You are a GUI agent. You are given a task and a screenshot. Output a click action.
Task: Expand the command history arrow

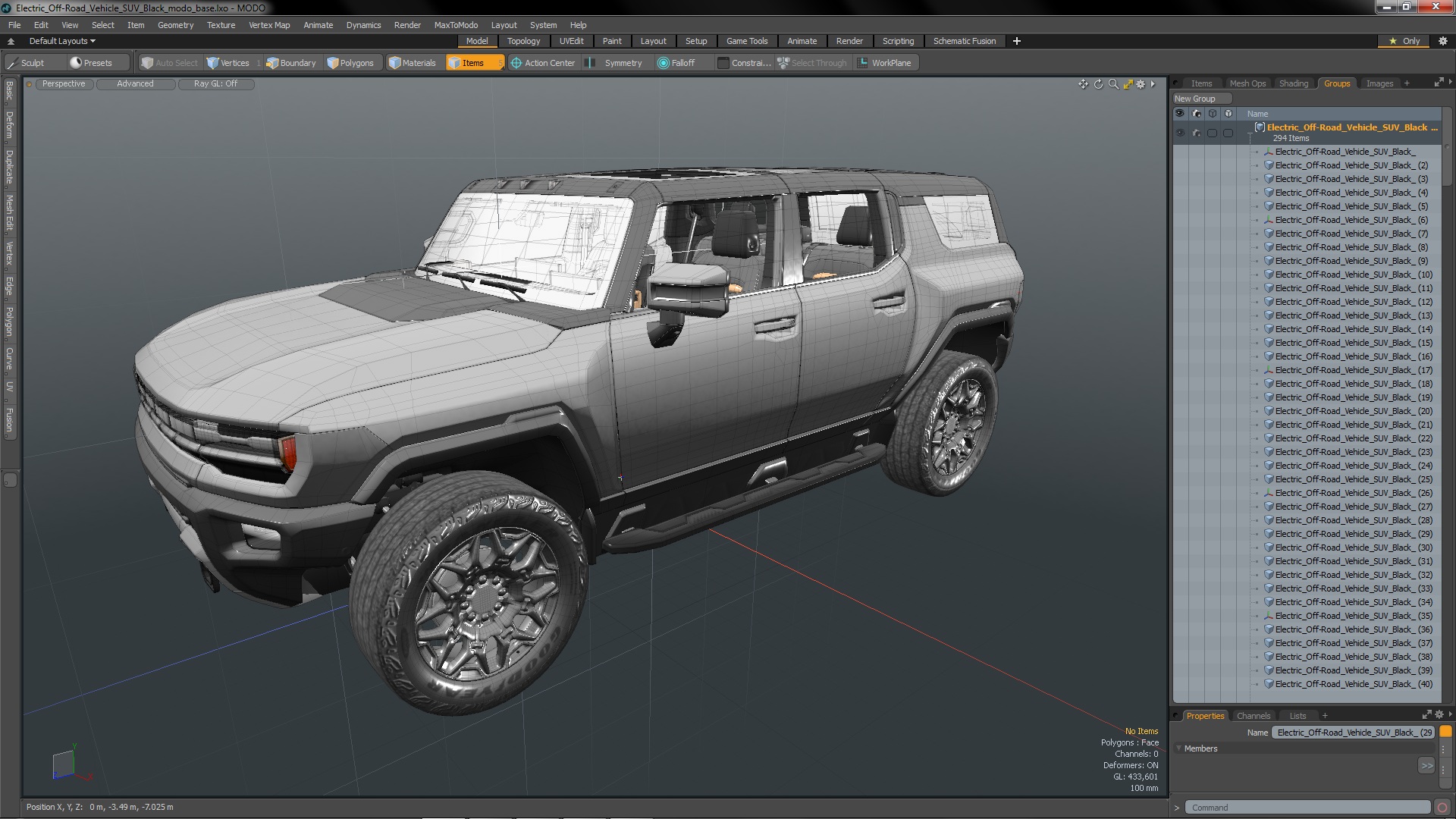pyautogui.click(x=1177, y=808)
